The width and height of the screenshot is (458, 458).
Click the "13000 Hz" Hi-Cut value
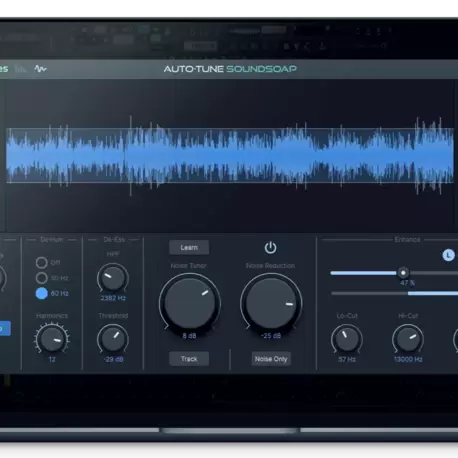click(x=408, y=359)
